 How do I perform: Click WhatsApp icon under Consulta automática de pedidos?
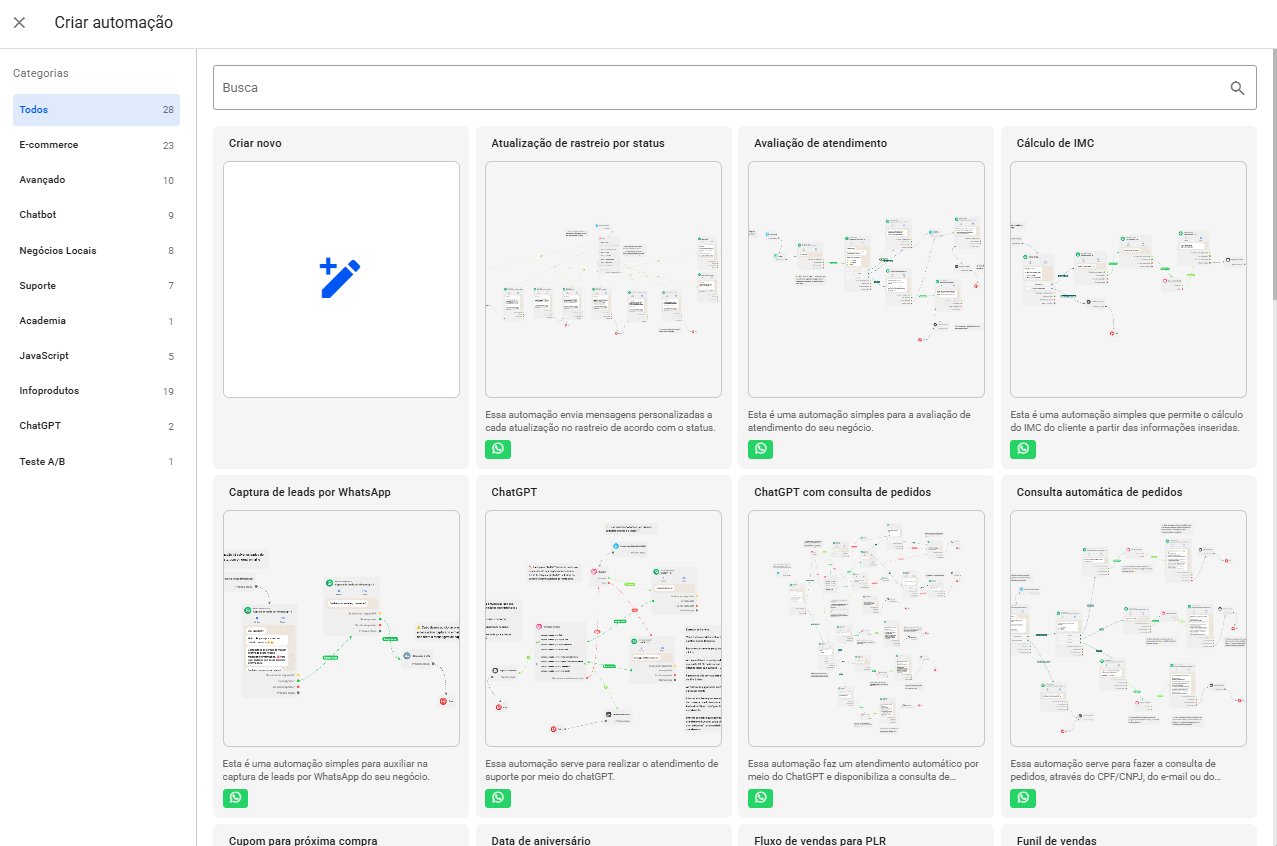pyautogui.click(x=1023, y=798)
